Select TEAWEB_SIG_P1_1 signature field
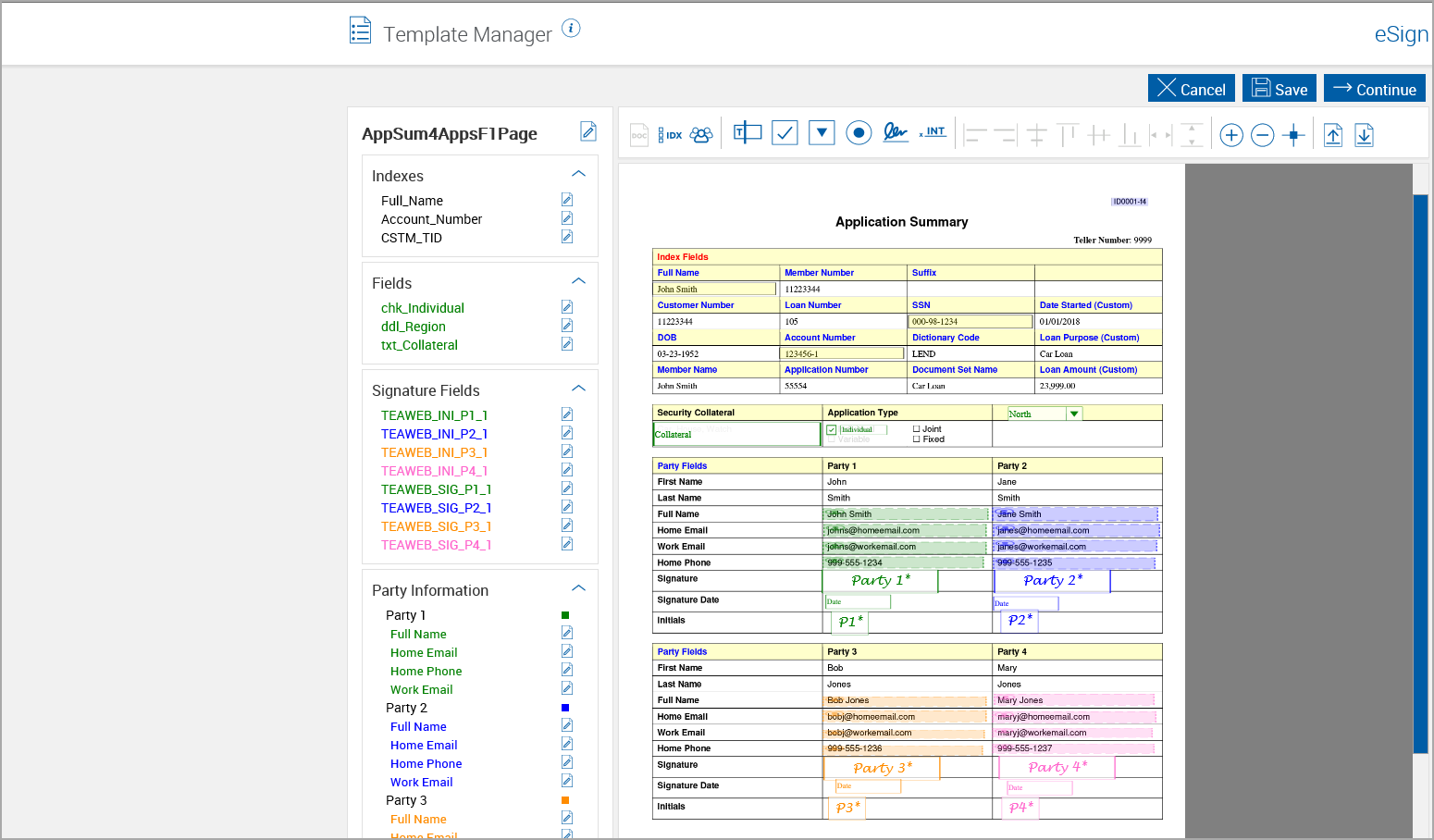 436,489
